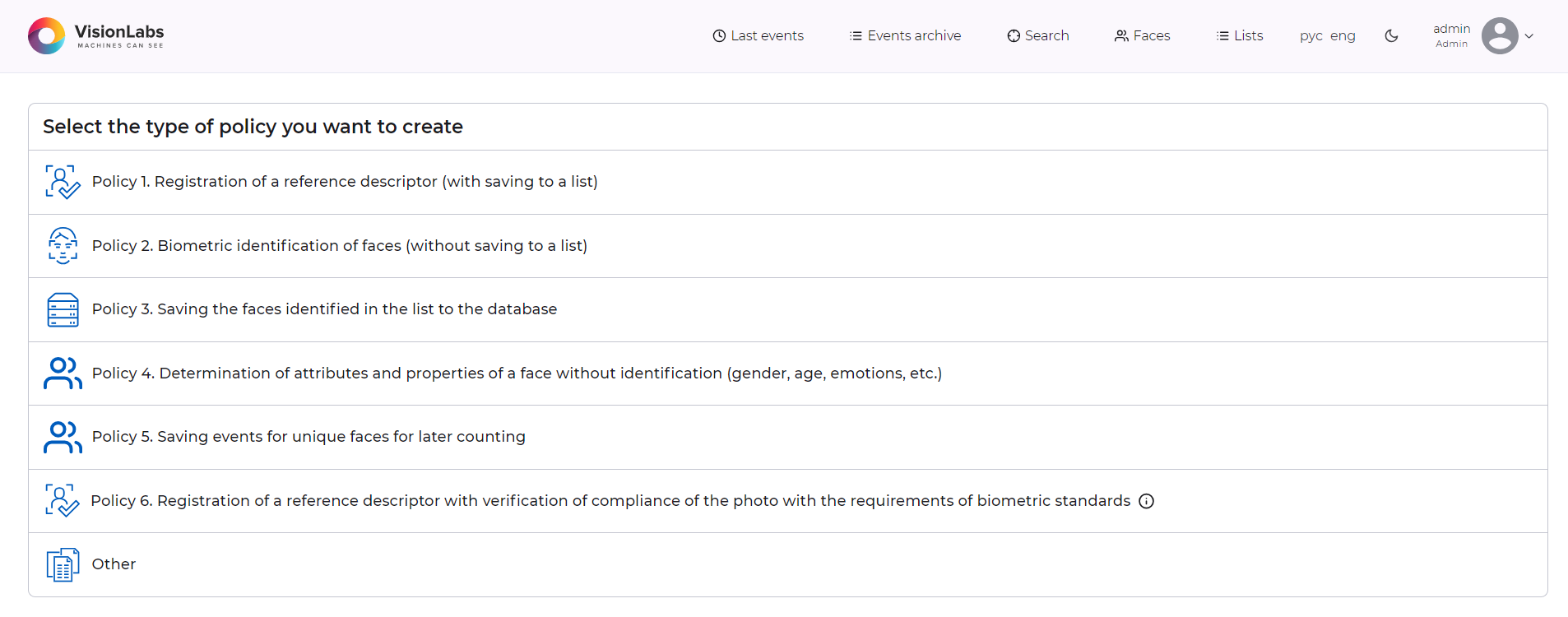Select the Other policy type row
This screenshot has height=617, width=1568.
pos(113,564)
